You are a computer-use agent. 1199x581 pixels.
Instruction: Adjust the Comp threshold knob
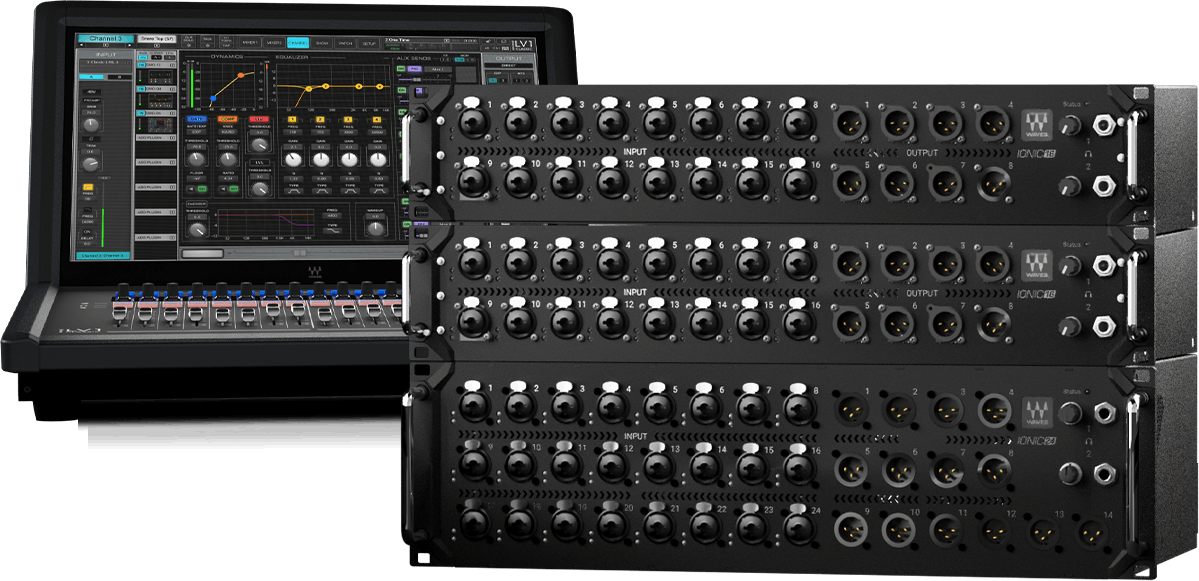click(228, 159)
